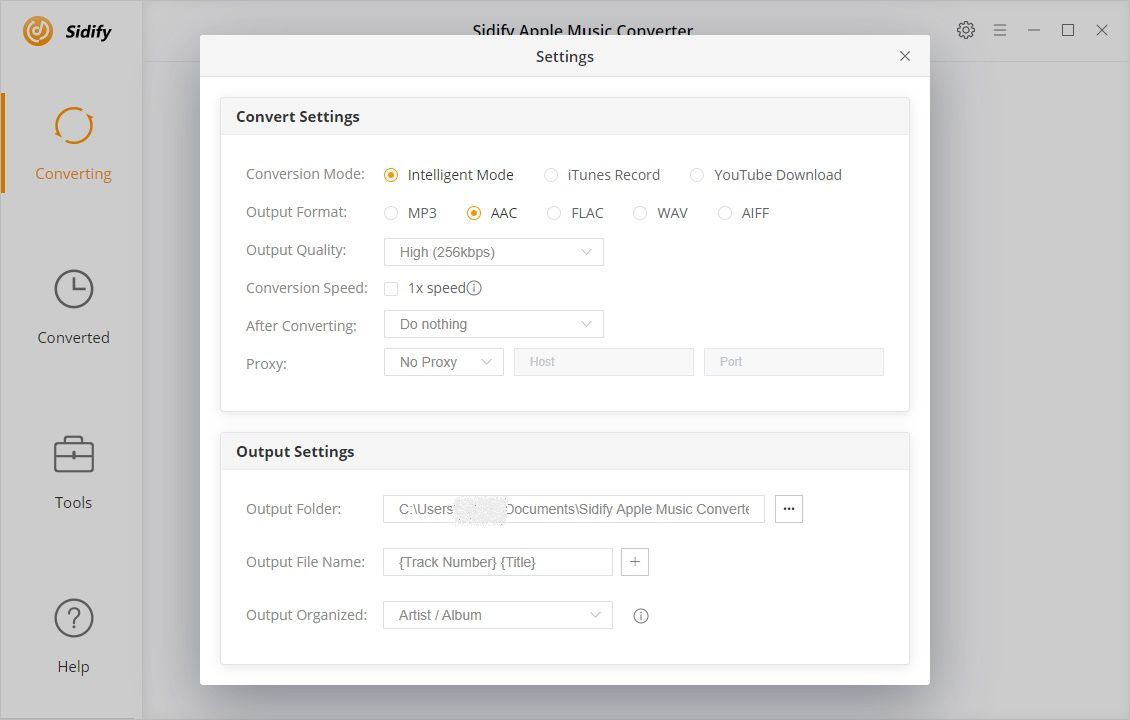The width and height of the screenshot is (1130, 720).
Task: Click the proxy Host field
Action: tap(604, 362)
